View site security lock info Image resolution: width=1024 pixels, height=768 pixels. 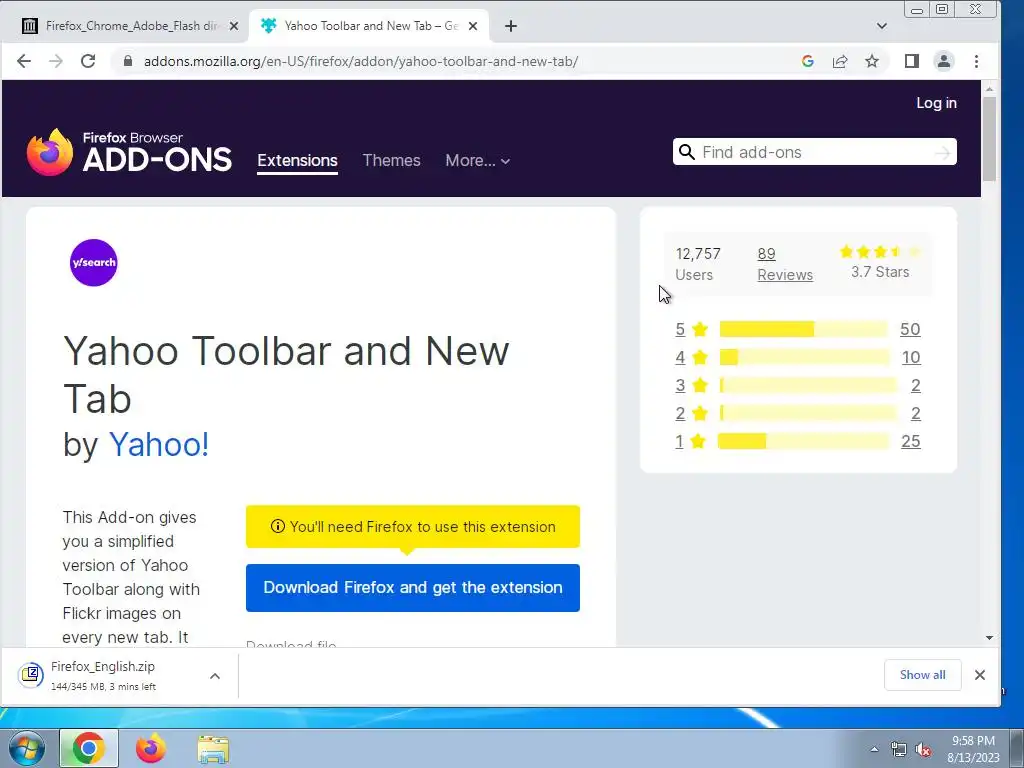[x=128, y=61]
